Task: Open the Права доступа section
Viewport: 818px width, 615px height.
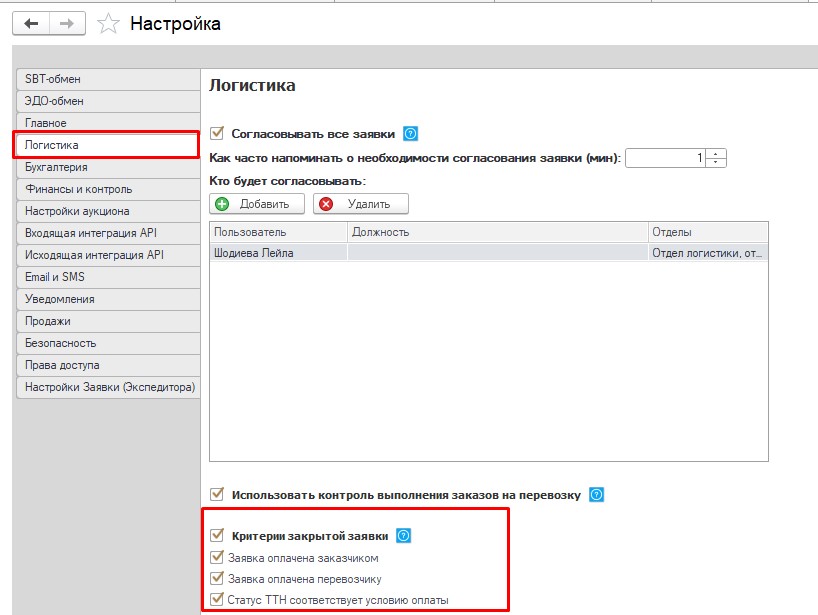Action: pyautogui.click(x=109, y=365)
